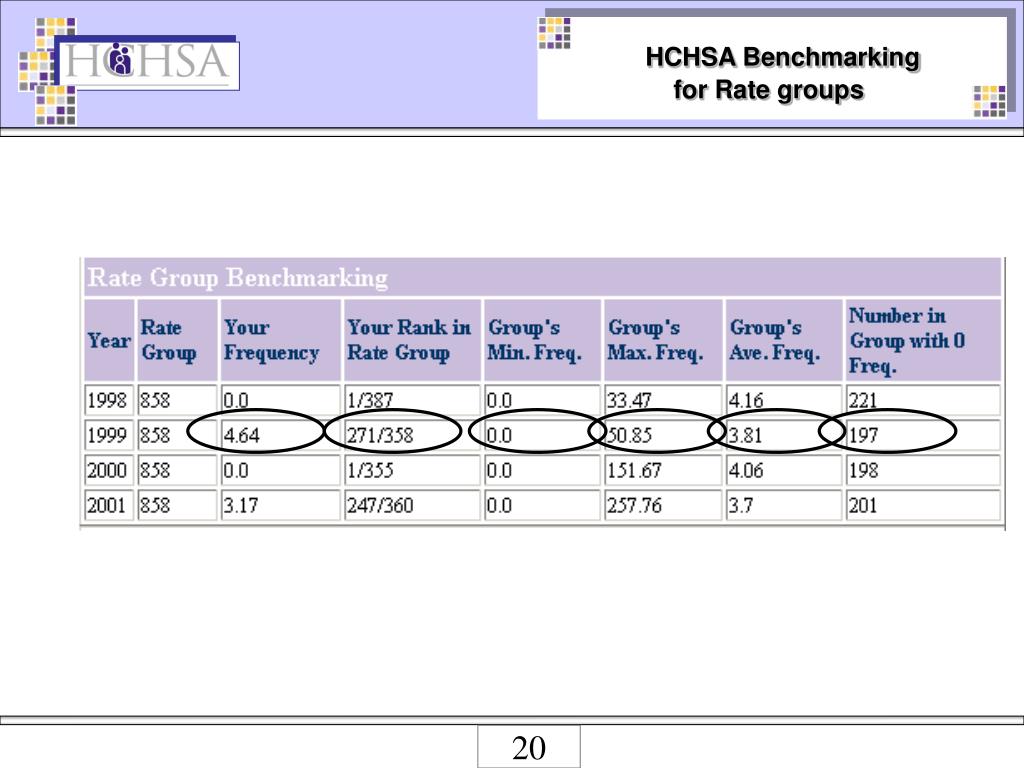This screenshot has width=1024, height=768.
Task: Select the year cell '2000'
Action: coord(109,470)
